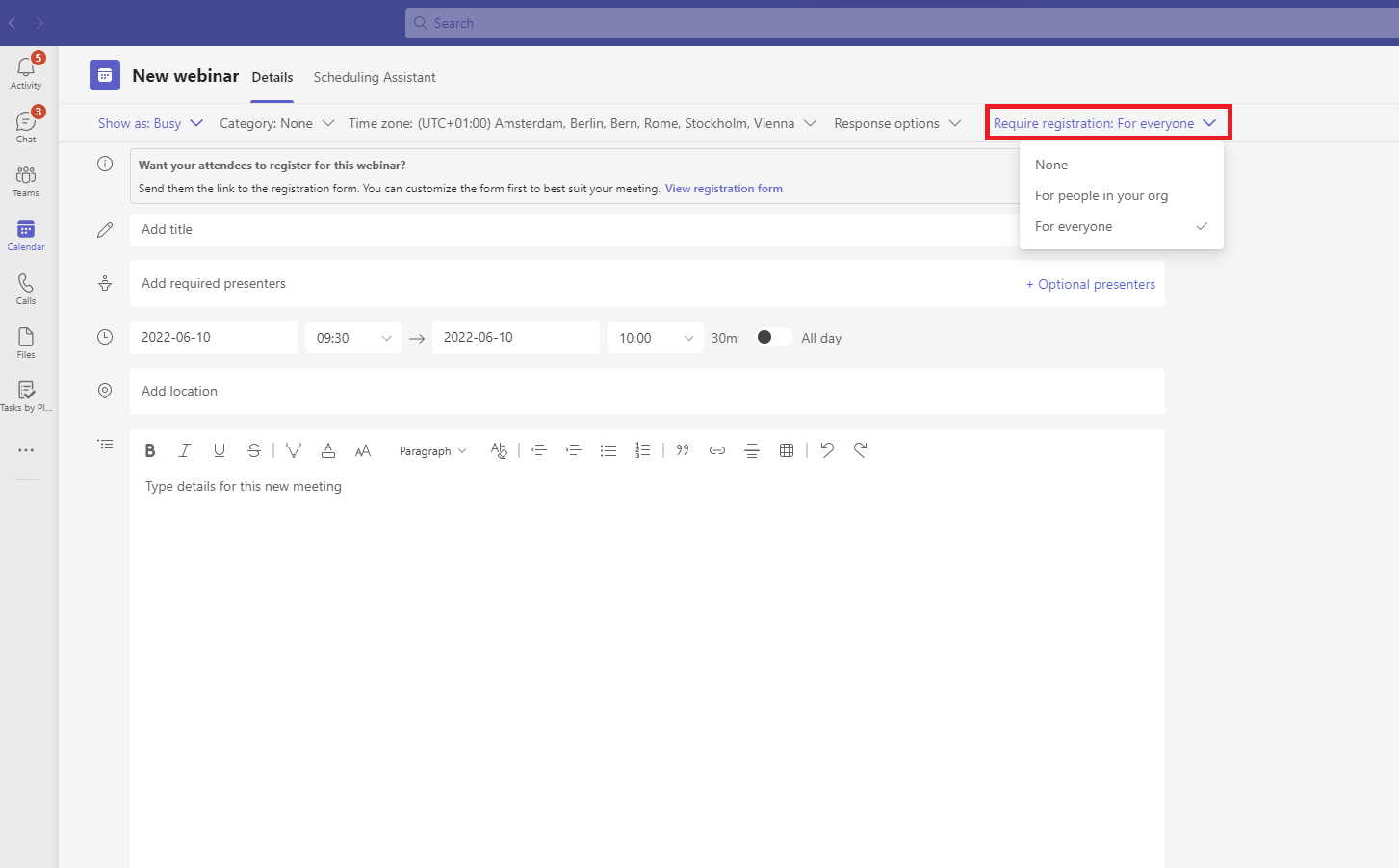Open Calls in the sidebar
1399x868 pixels.
point(26,288)
